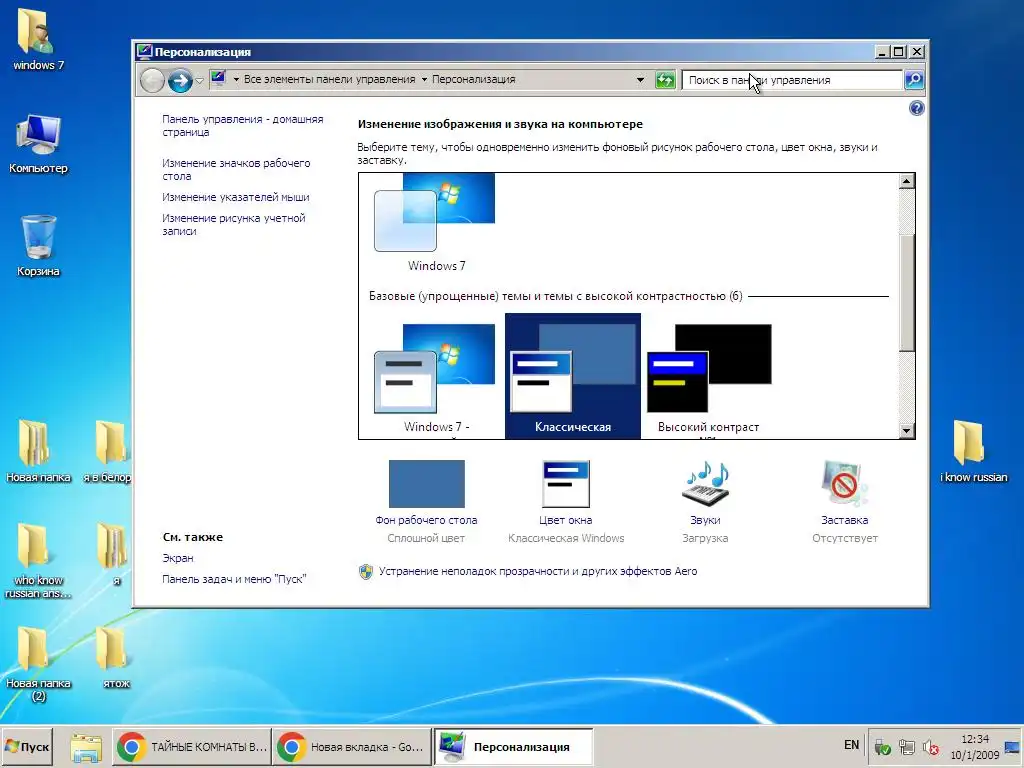Click the Back navigation arrow button

pyautogui.click(x=152, y=80)
